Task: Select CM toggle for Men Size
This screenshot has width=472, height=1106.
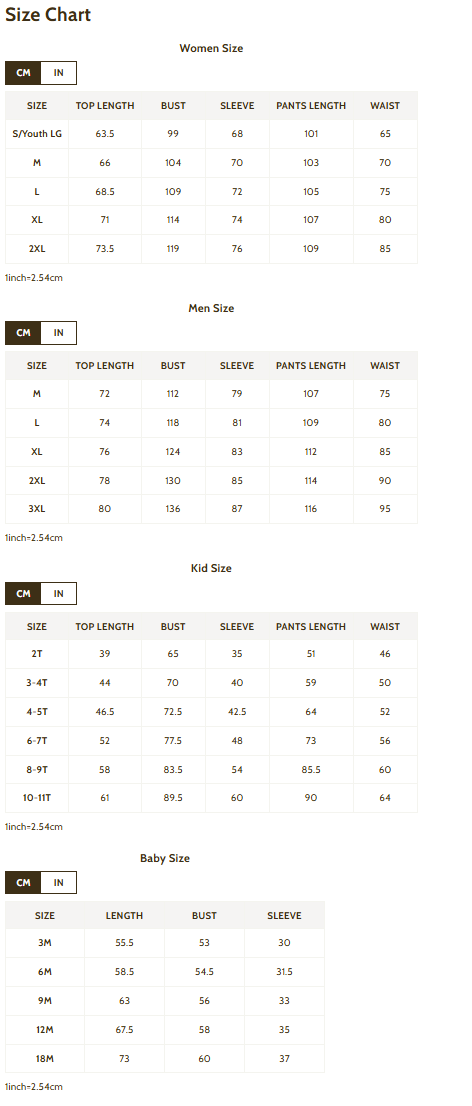Action: 23,333
